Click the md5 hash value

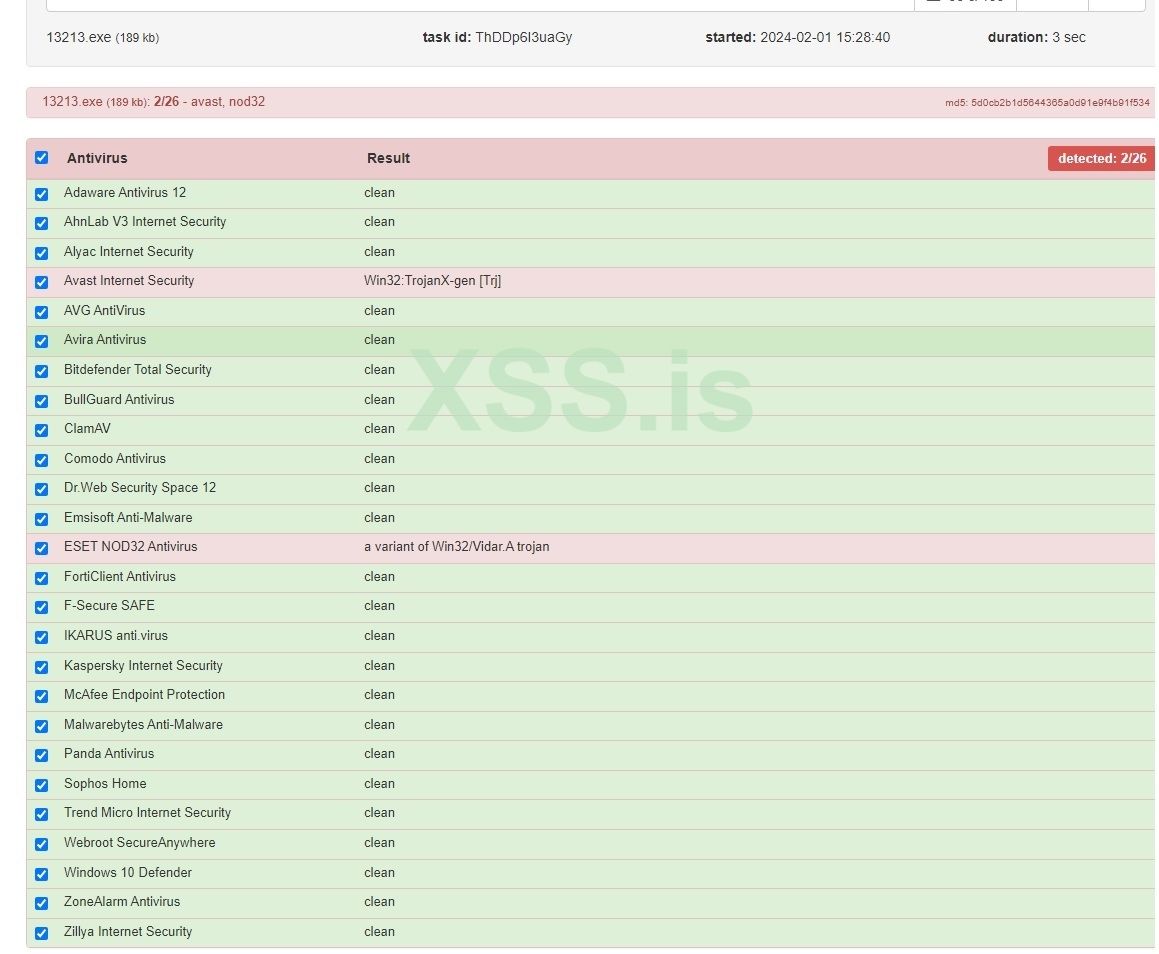[1060, 102]
